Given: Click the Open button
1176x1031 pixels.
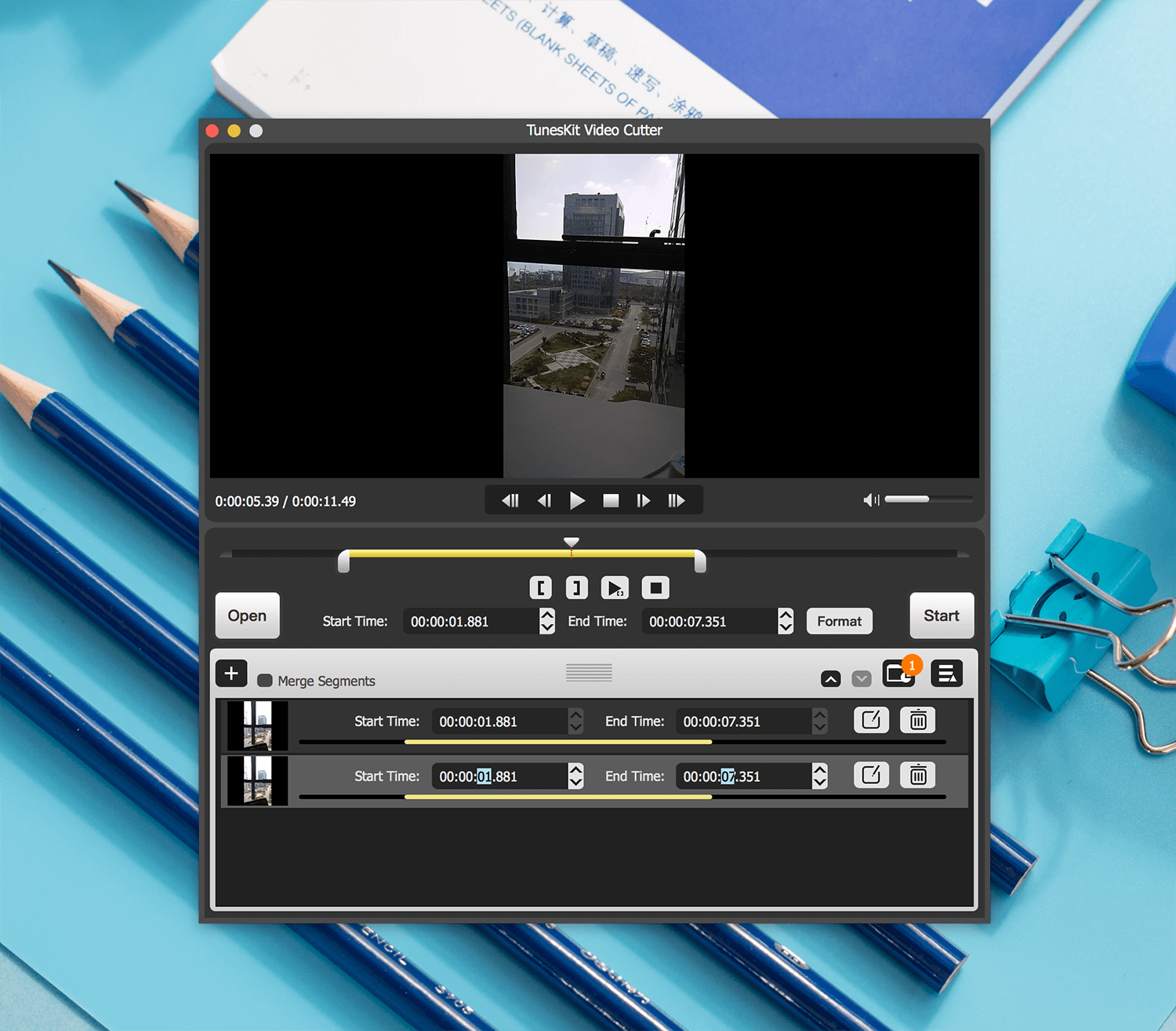Looking at the screenshot, I should [247, 615].
